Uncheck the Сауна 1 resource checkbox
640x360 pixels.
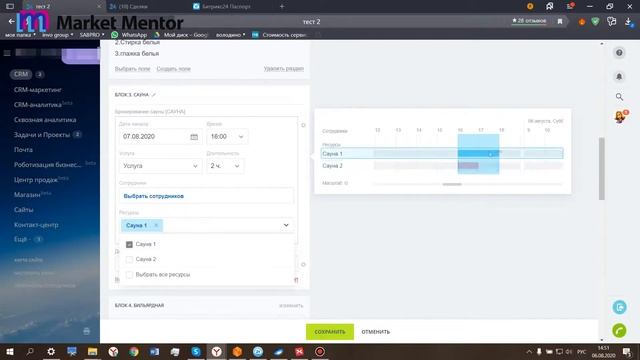tap(129, 244)
